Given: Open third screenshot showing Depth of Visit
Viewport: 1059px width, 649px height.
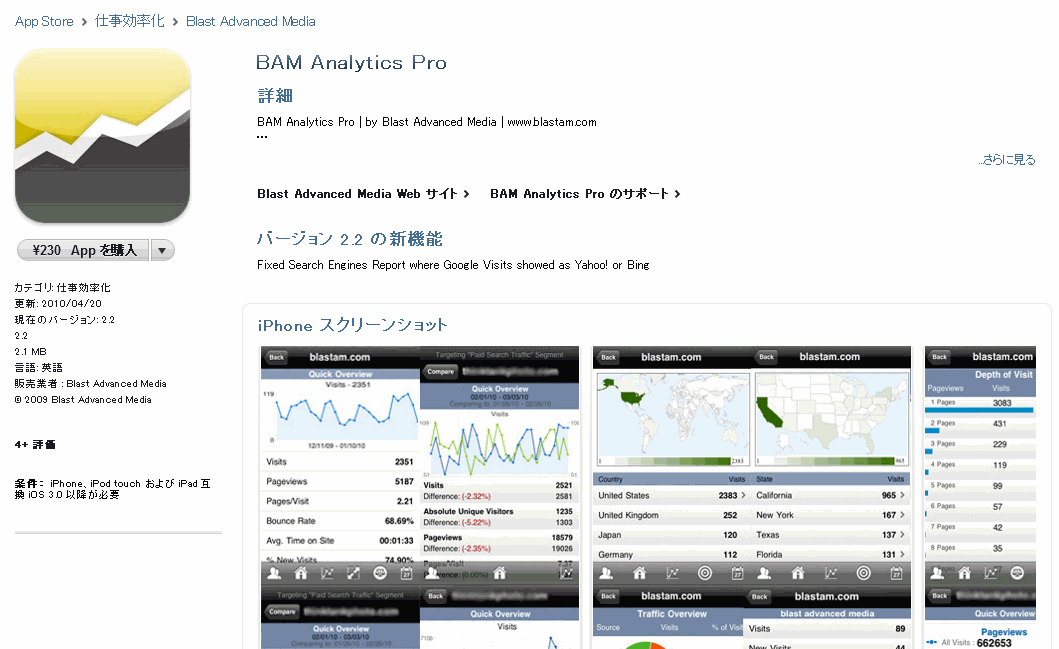Looking at the screenshot, I should click(980, 498).
